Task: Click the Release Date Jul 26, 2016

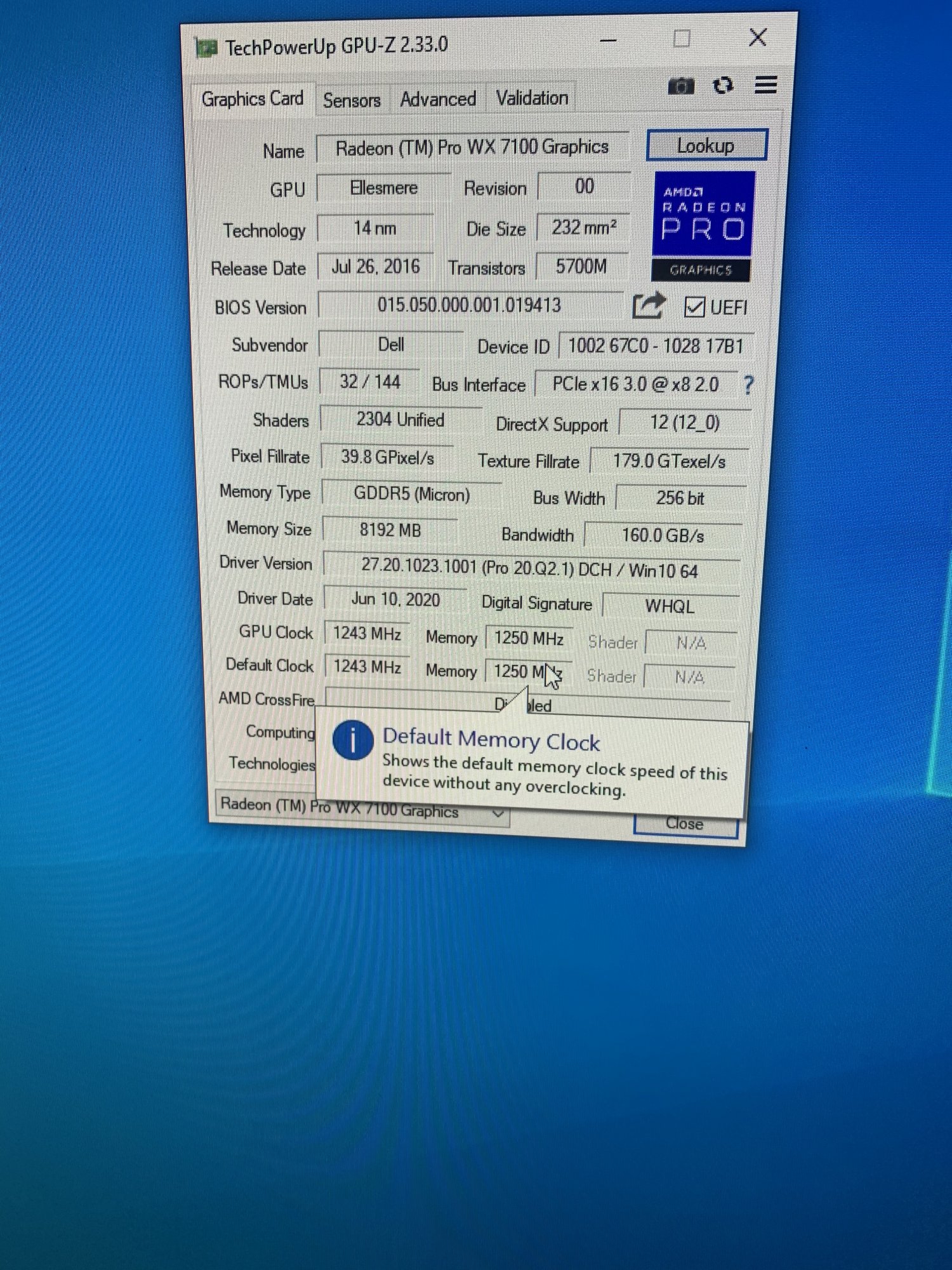Action: tap(376, 266)
